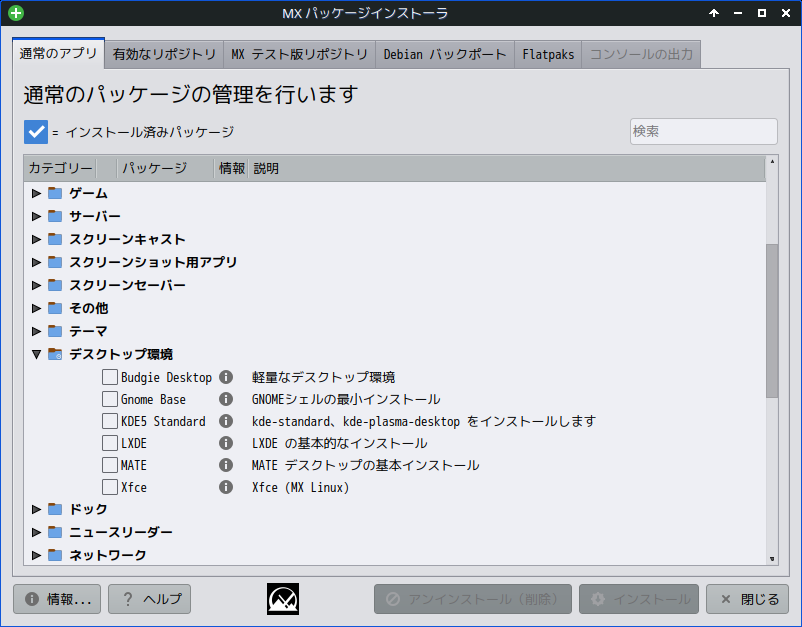Click the アンインストール（削除） button
This screenshot has width=802, height=627.
pos(473,599)
